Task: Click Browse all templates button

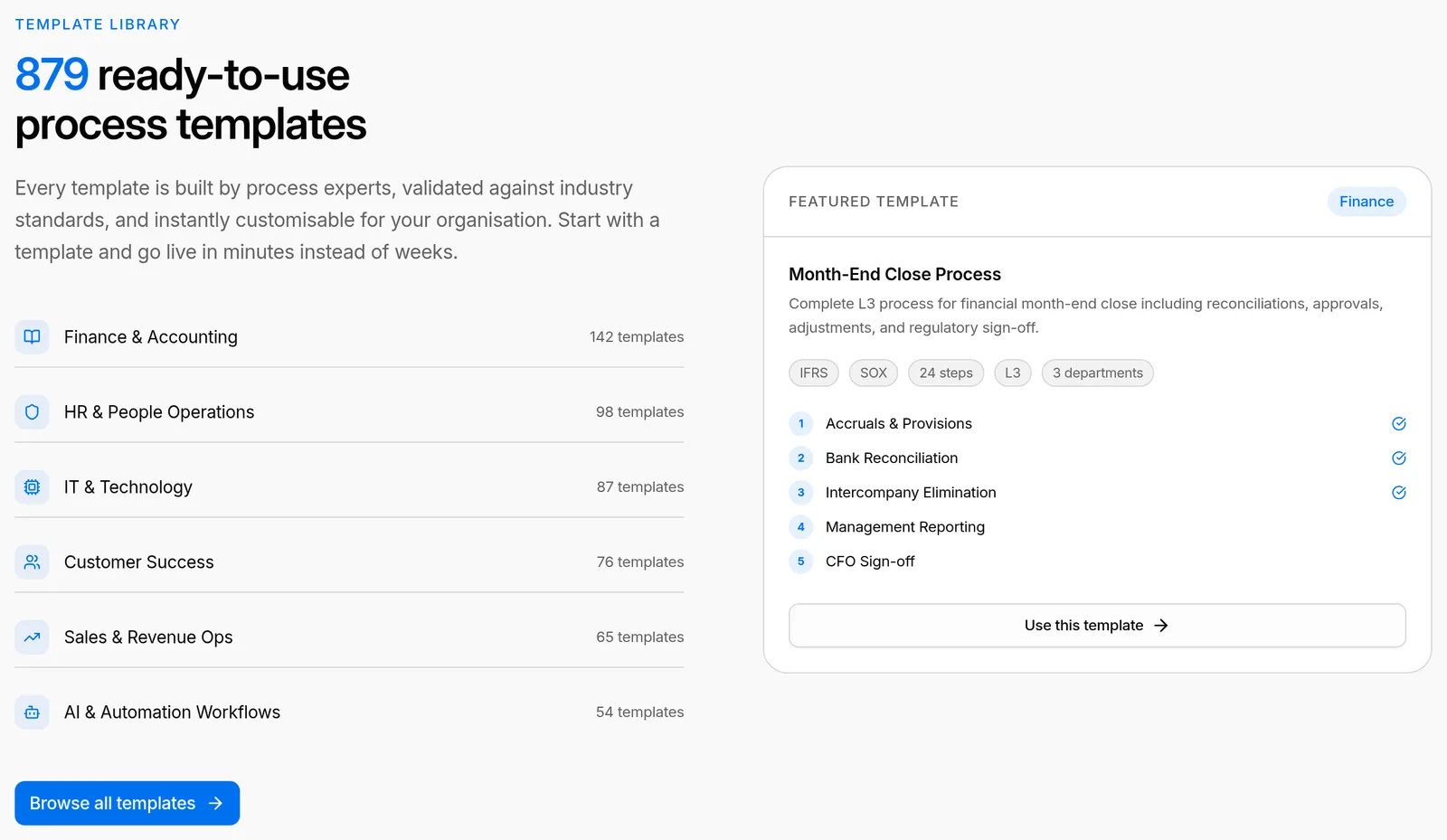Action: click(x=127, y=803)
